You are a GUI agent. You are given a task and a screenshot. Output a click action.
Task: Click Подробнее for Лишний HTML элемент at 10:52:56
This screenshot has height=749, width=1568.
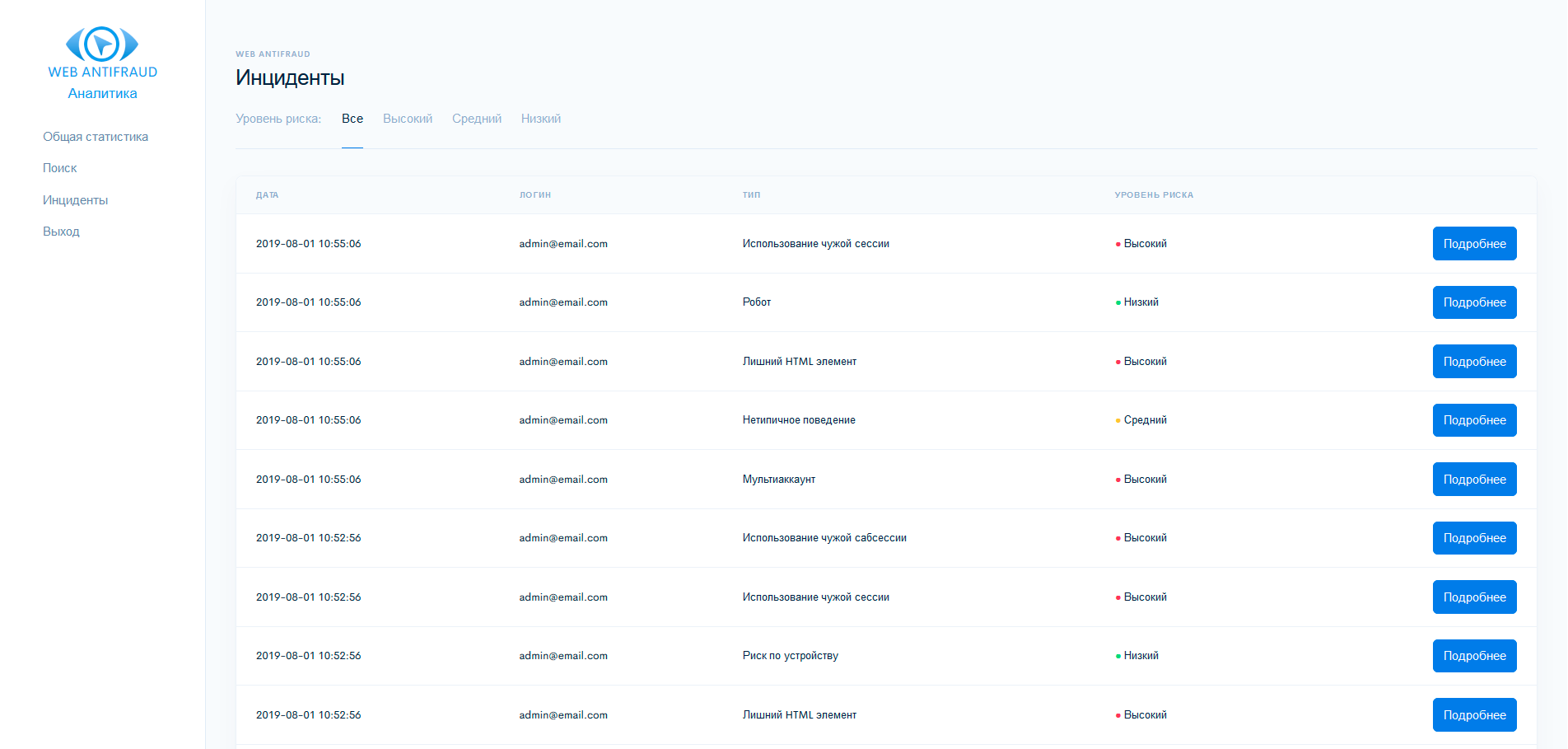1474,715
